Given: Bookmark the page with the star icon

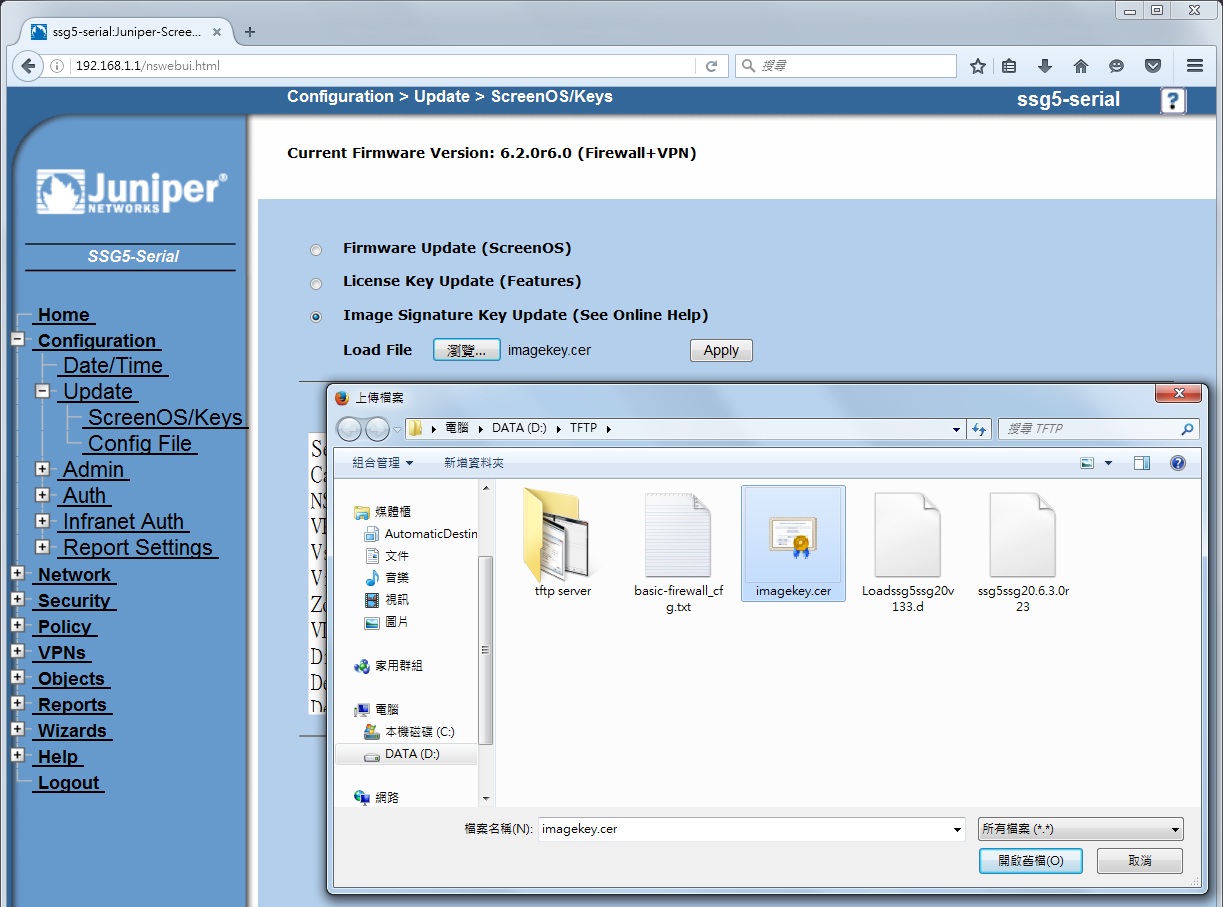Looking at the screenshot, I should [x=977, y=65].
